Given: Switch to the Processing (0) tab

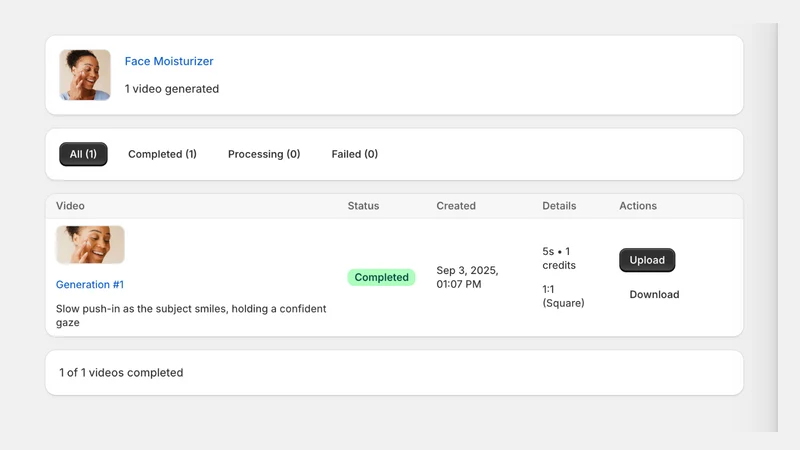Looking at the screenshot, I should [264, 154].
